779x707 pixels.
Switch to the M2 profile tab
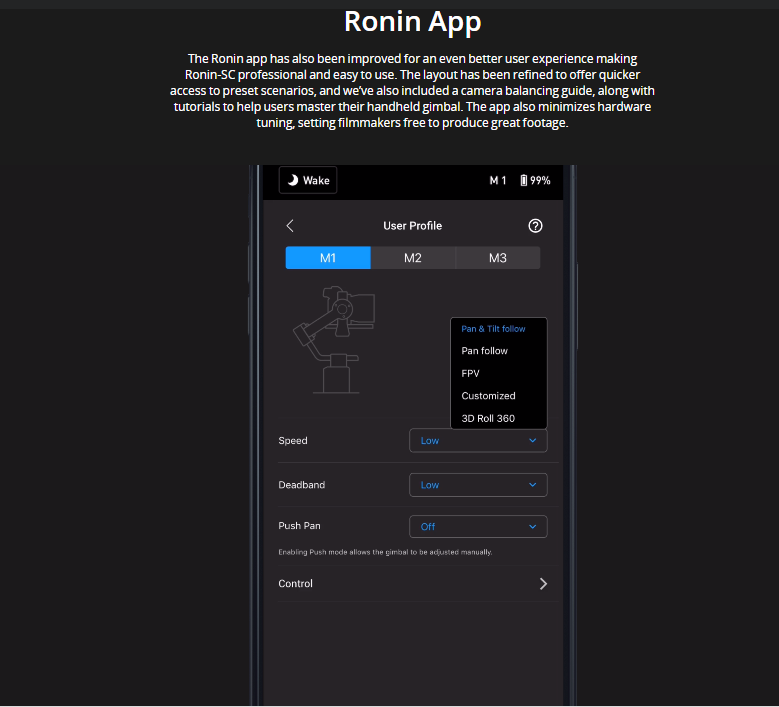[413, 258]
